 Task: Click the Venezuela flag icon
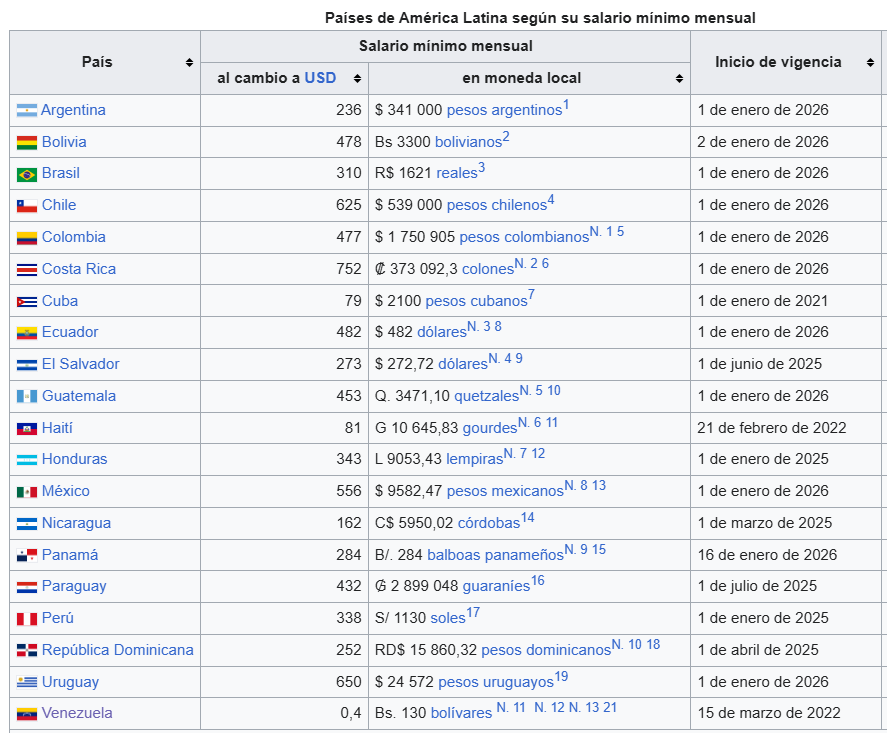(x=26, y=714)
